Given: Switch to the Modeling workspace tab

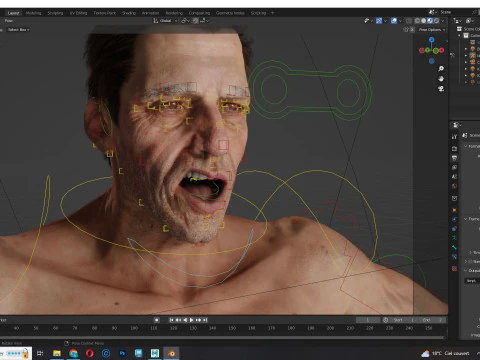Looking at the screenshot, I should [x=33, y=13].
